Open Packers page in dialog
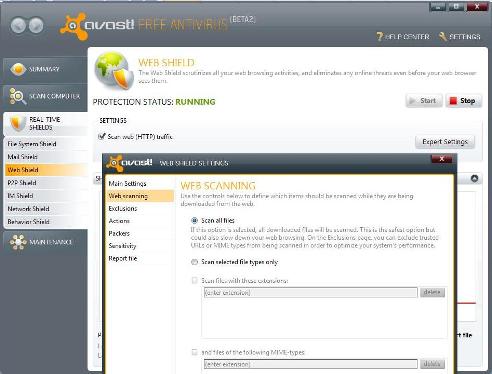The height and width of the screenshot is (374, 492). (140, 233)
